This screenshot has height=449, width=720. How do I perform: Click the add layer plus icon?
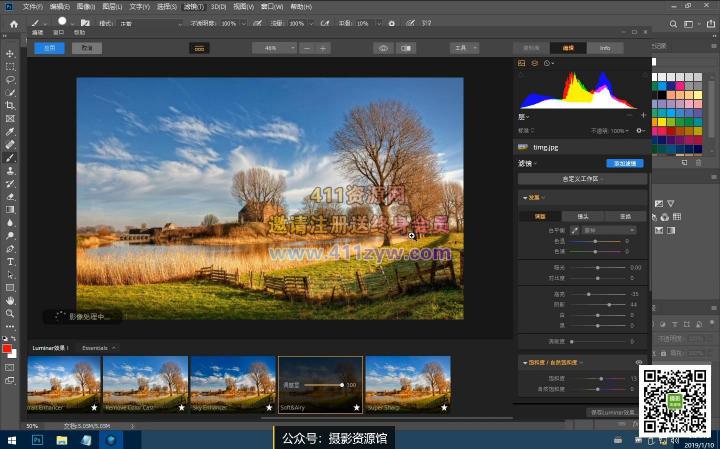click(x=643, y=115)
